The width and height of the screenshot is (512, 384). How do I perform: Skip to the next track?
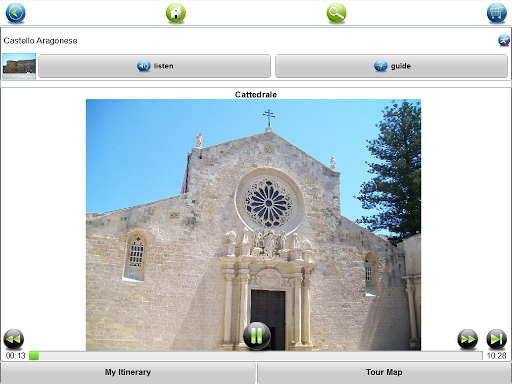[x=496, y=339]
